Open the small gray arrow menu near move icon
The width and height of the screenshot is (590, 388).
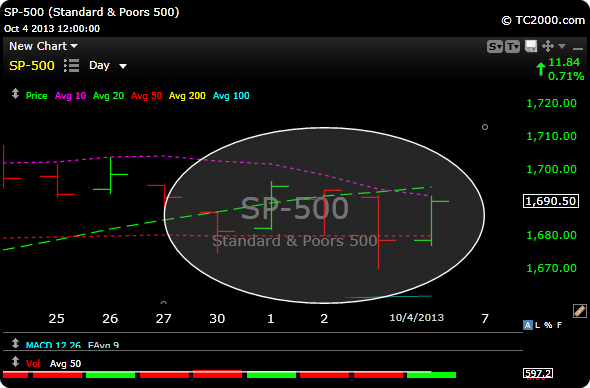click(562, 46)
